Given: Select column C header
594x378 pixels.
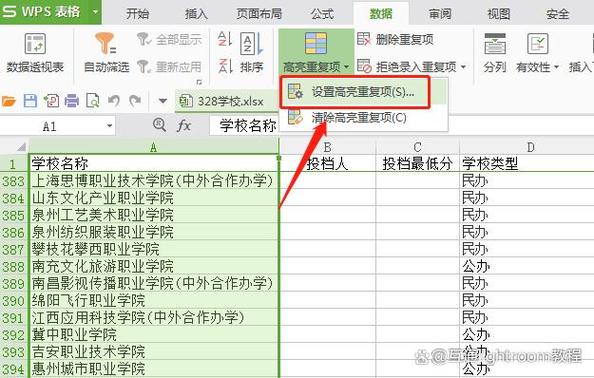Looking at the screenshot, I should pyautogui.click(x=417, y=147).
